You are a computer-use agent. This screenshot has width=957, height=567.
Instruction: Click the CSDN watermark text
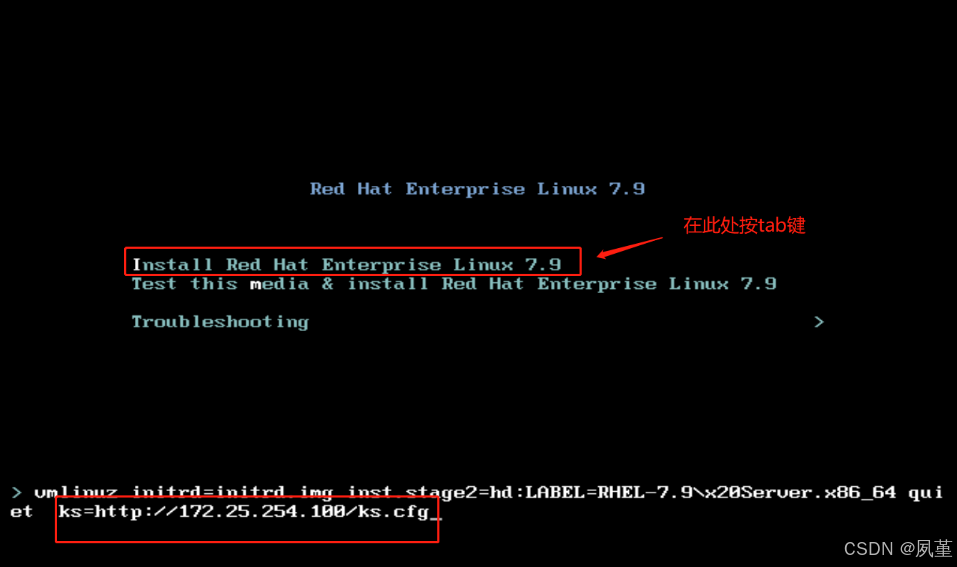coord(869,549)
